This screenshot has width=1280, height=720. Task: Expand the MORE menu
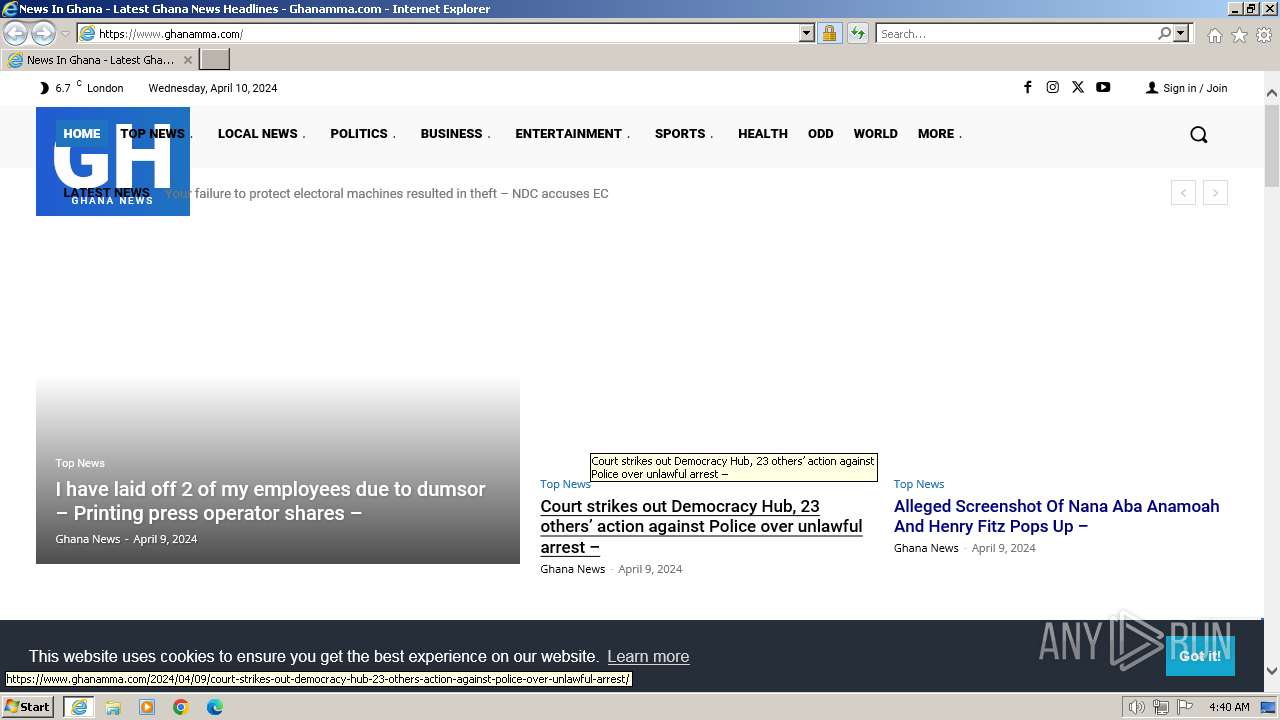(940, 133)
